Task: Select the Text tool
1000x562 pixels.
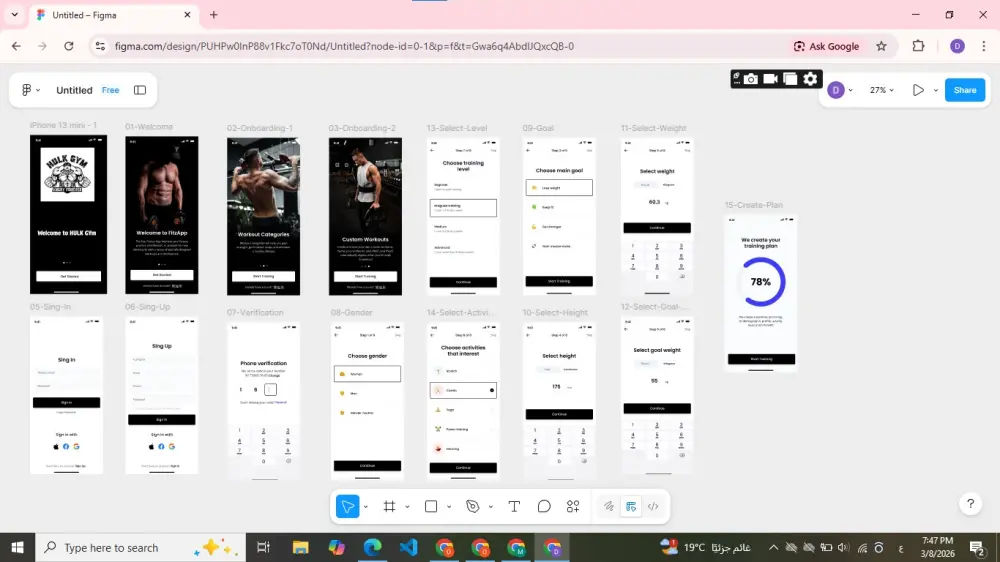Action: tap(514, 507)
